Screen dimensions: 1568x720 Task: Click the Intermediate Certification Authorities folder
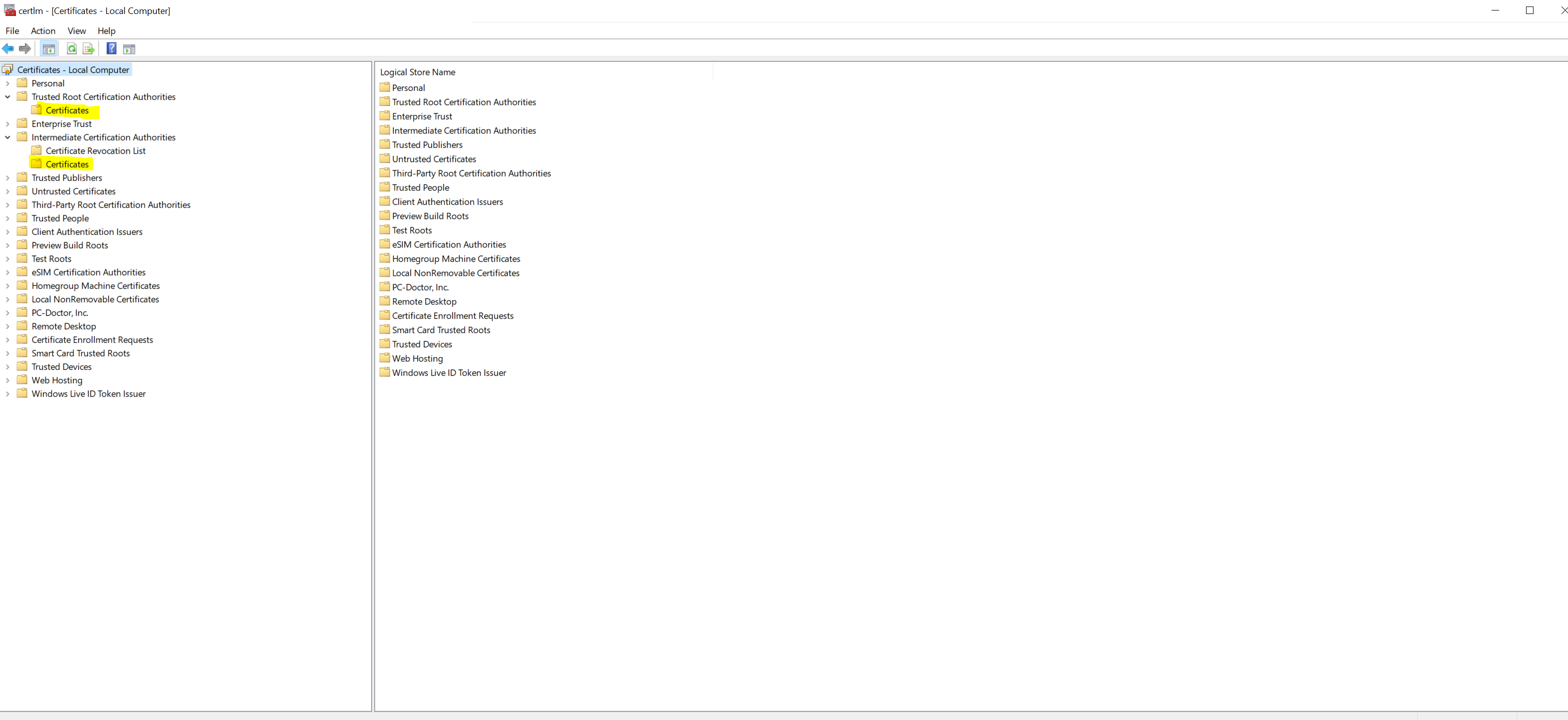coord(103,137)
